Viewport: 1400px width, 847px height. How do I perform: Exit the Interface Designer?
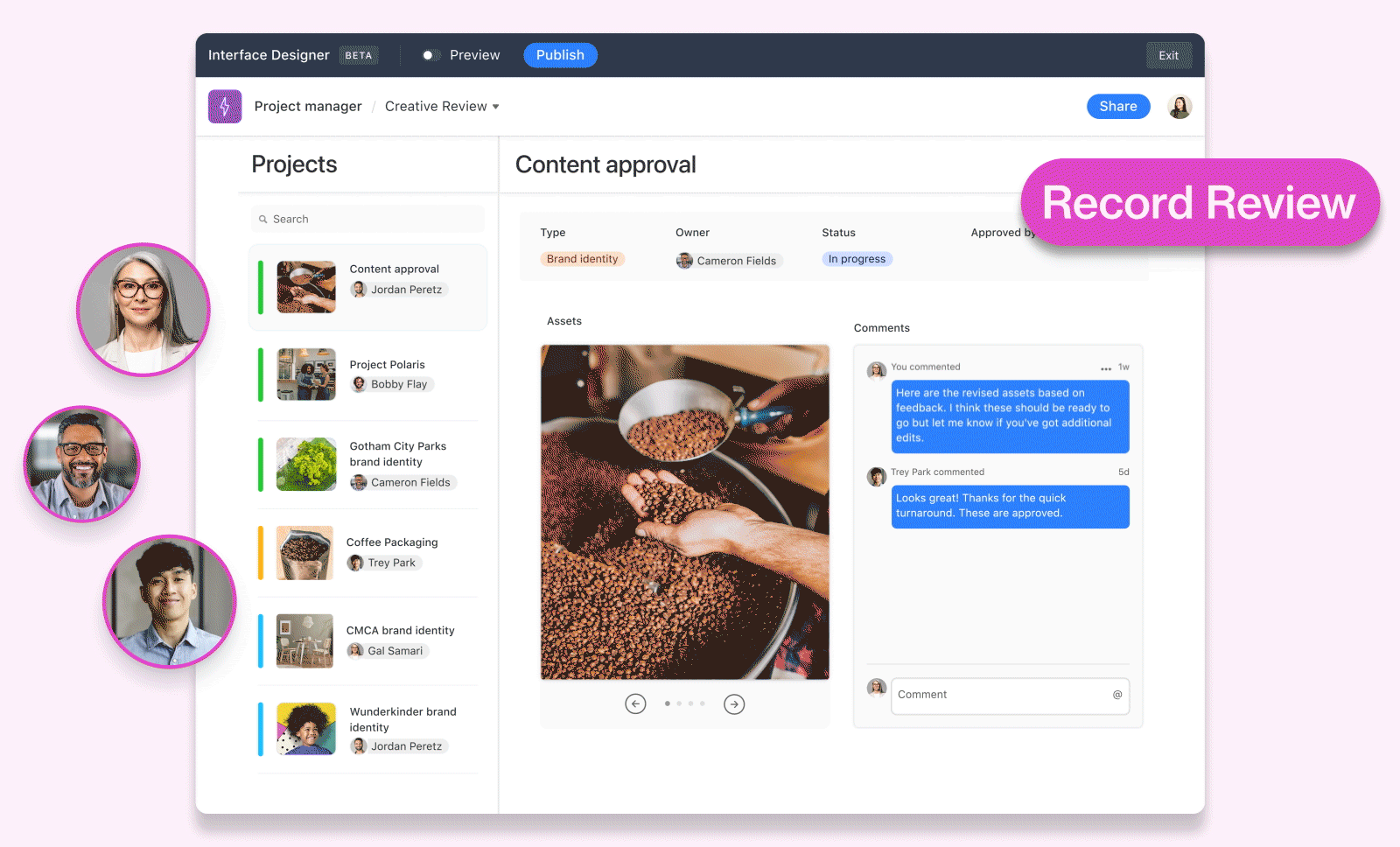(x=1169, y=54)
